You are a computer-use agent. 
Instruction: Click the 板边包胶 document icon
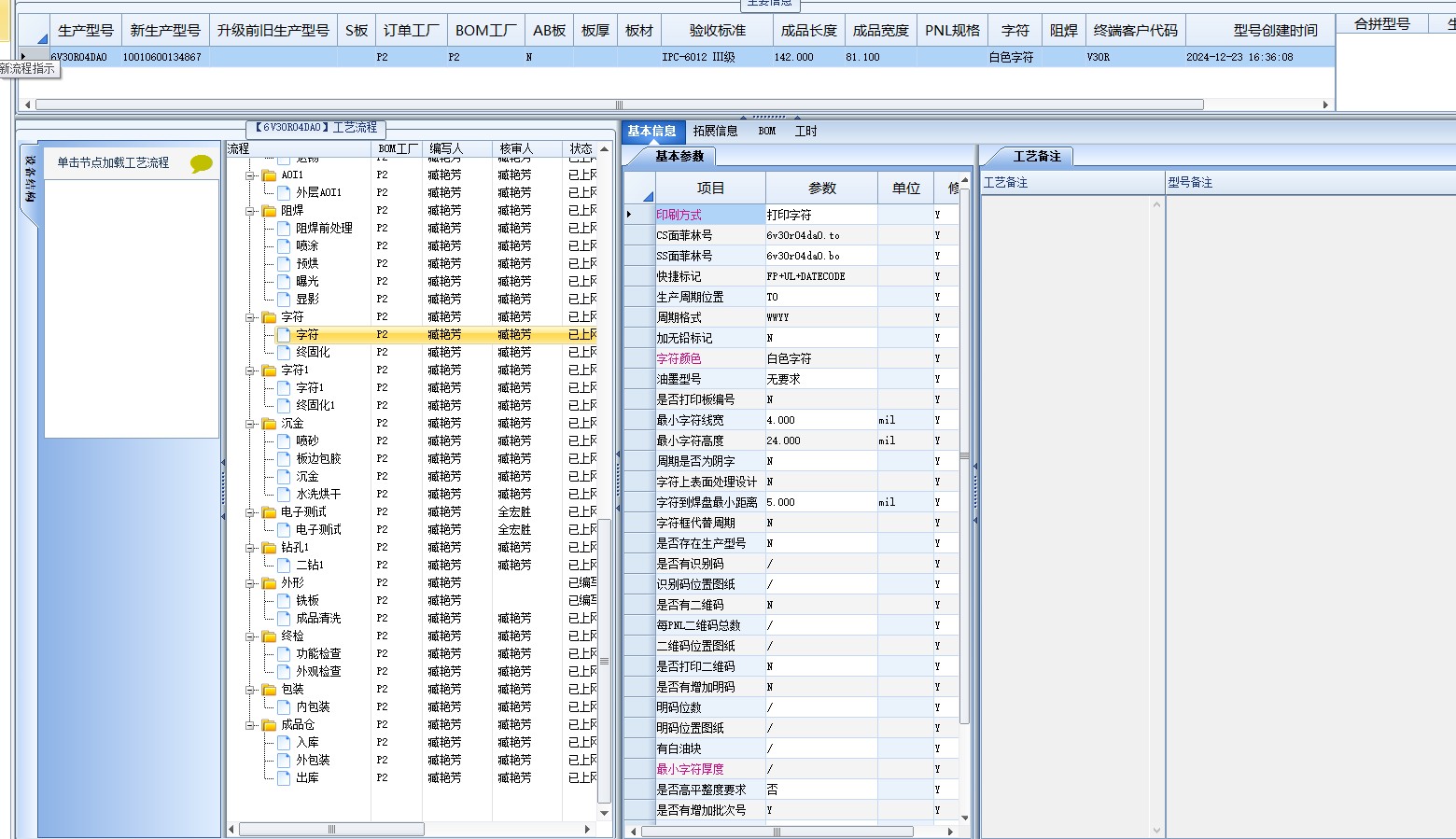(x=284, y=459)
